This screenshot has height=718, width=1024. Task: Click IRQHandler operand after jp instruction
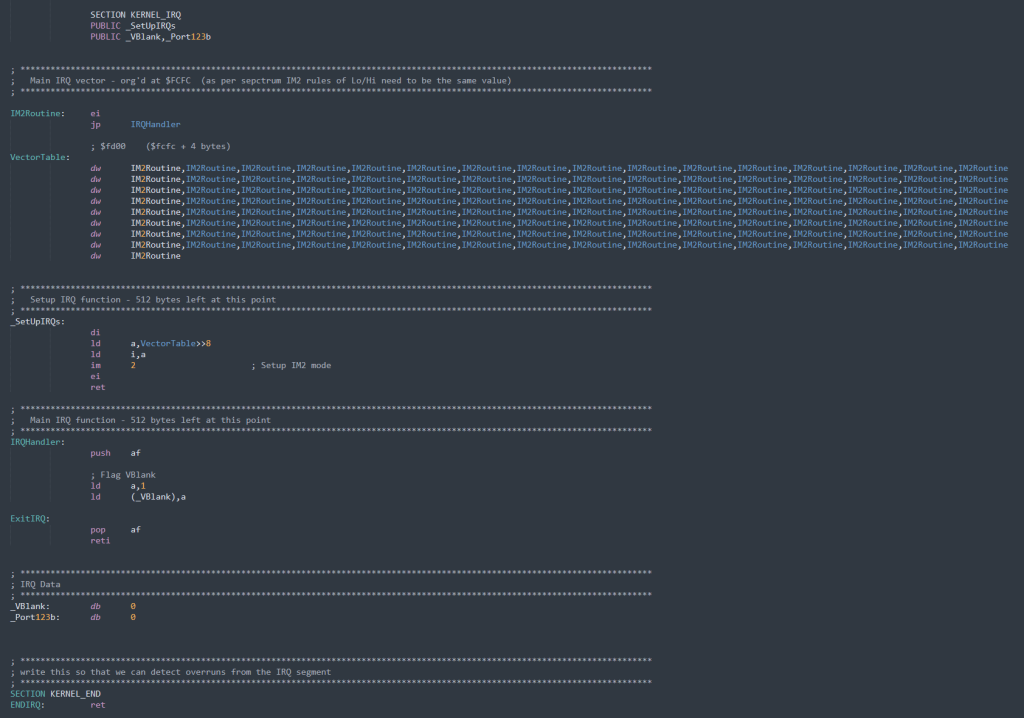click(x=155, y=125)
